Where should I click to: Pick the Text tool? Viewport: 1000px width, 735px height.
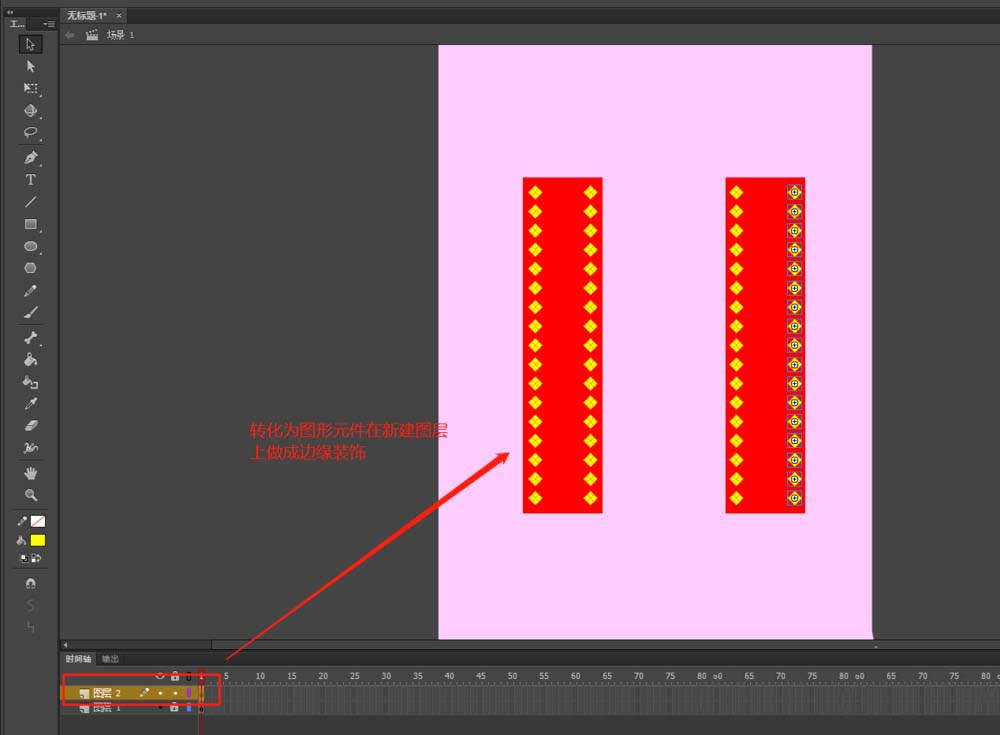(30, 180)
